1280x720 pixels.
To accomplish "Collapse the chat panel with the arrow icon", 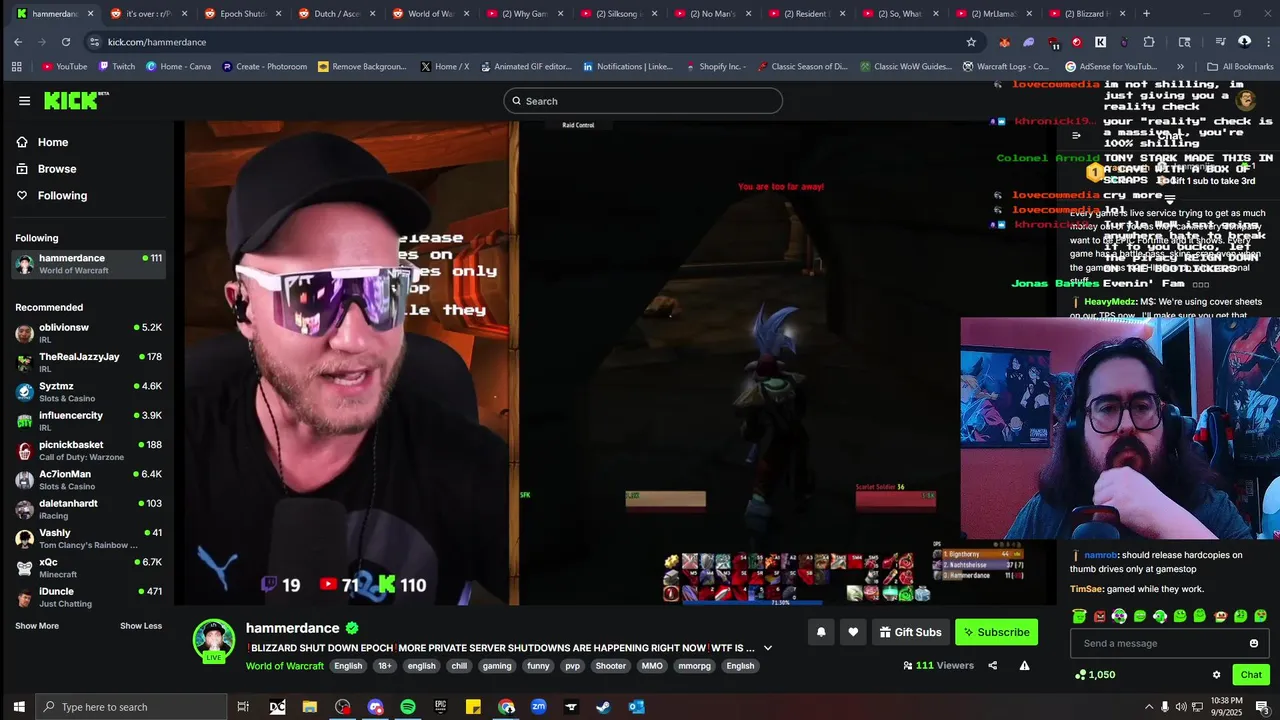I will (x=1076, y=135).
